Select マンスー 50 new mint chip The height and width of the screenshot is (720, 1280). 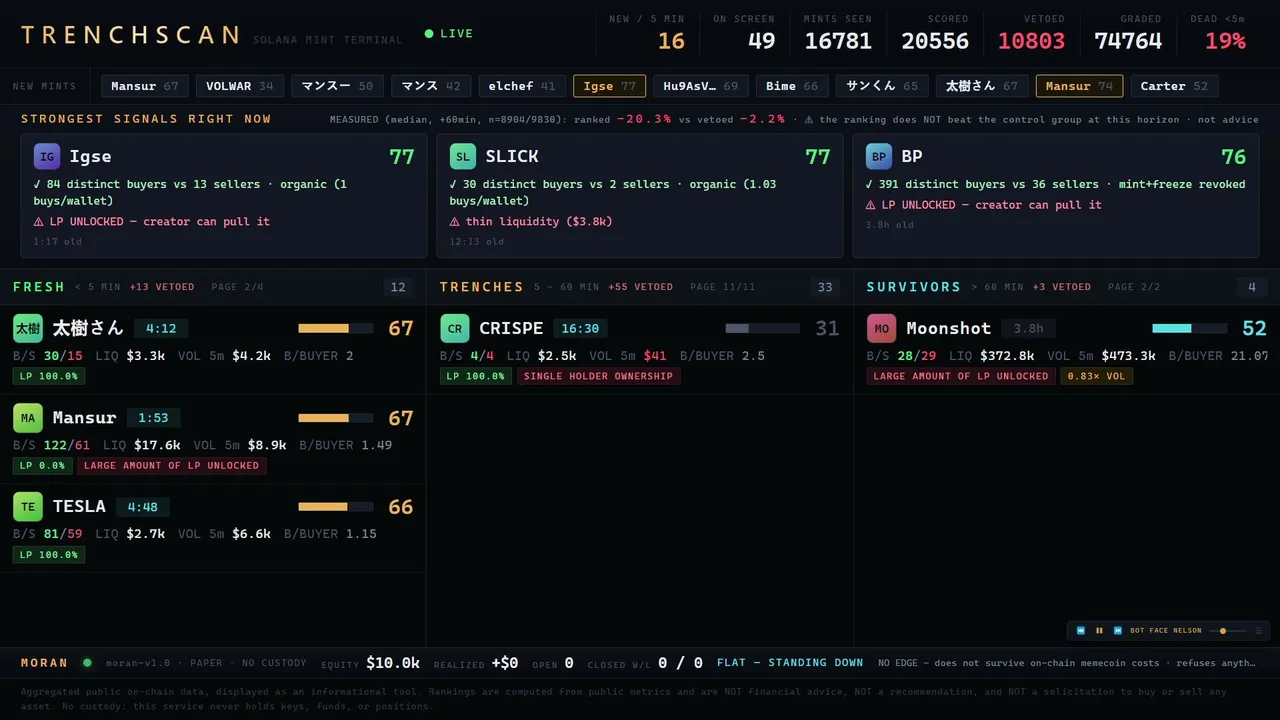click(337, 86)
